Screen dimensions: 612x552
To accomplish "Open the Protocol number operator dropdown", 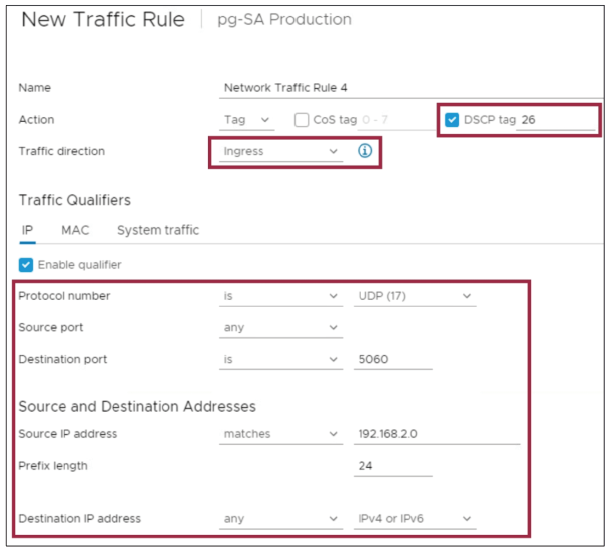I will (281, 297).
